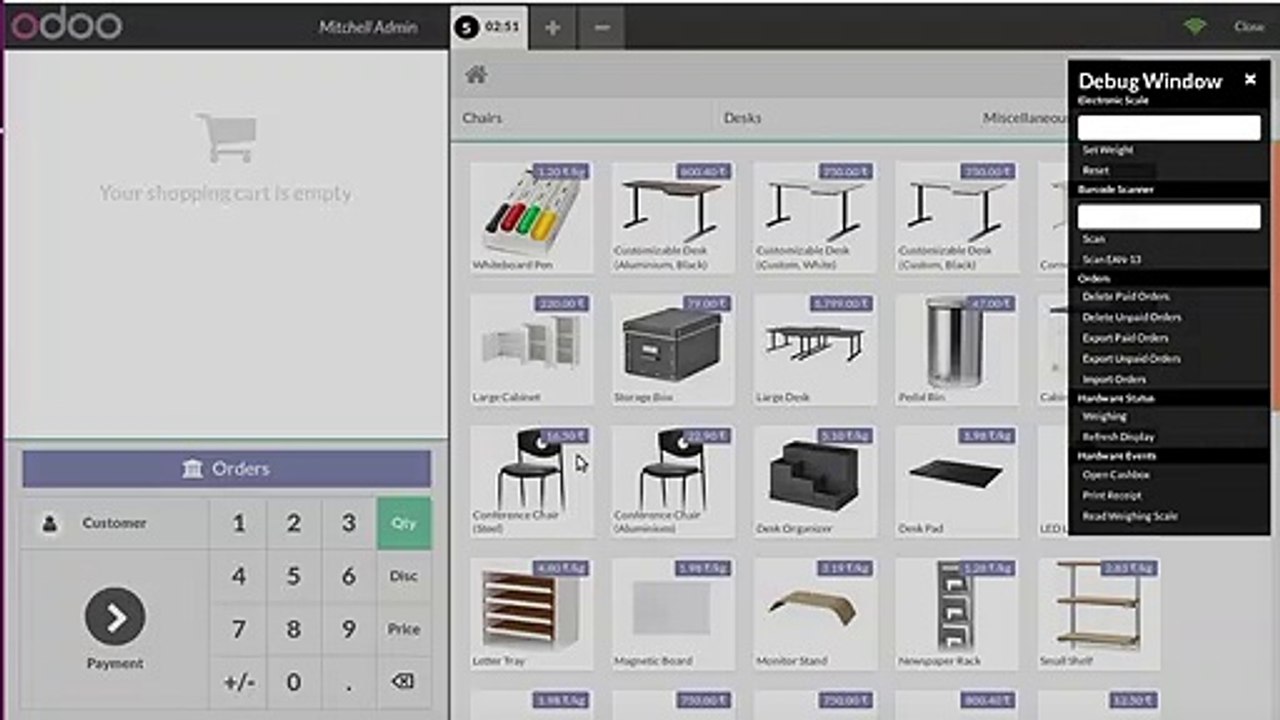Tap numpad digit 7
The height and width of the screenshot is (720, 1280).
point(238,629)
